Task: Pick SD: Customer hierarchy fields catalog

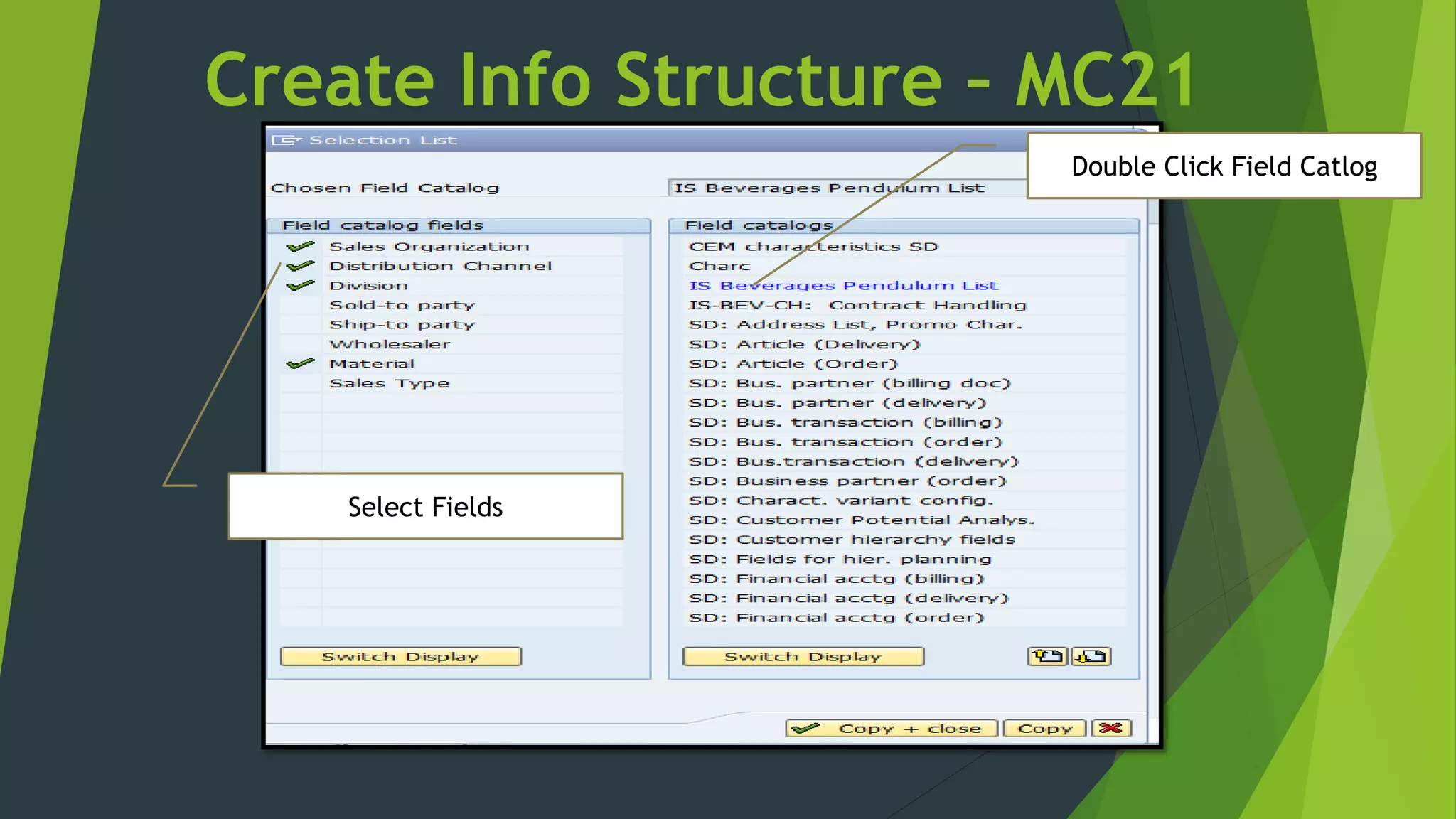Action: [x=852, y=540]
